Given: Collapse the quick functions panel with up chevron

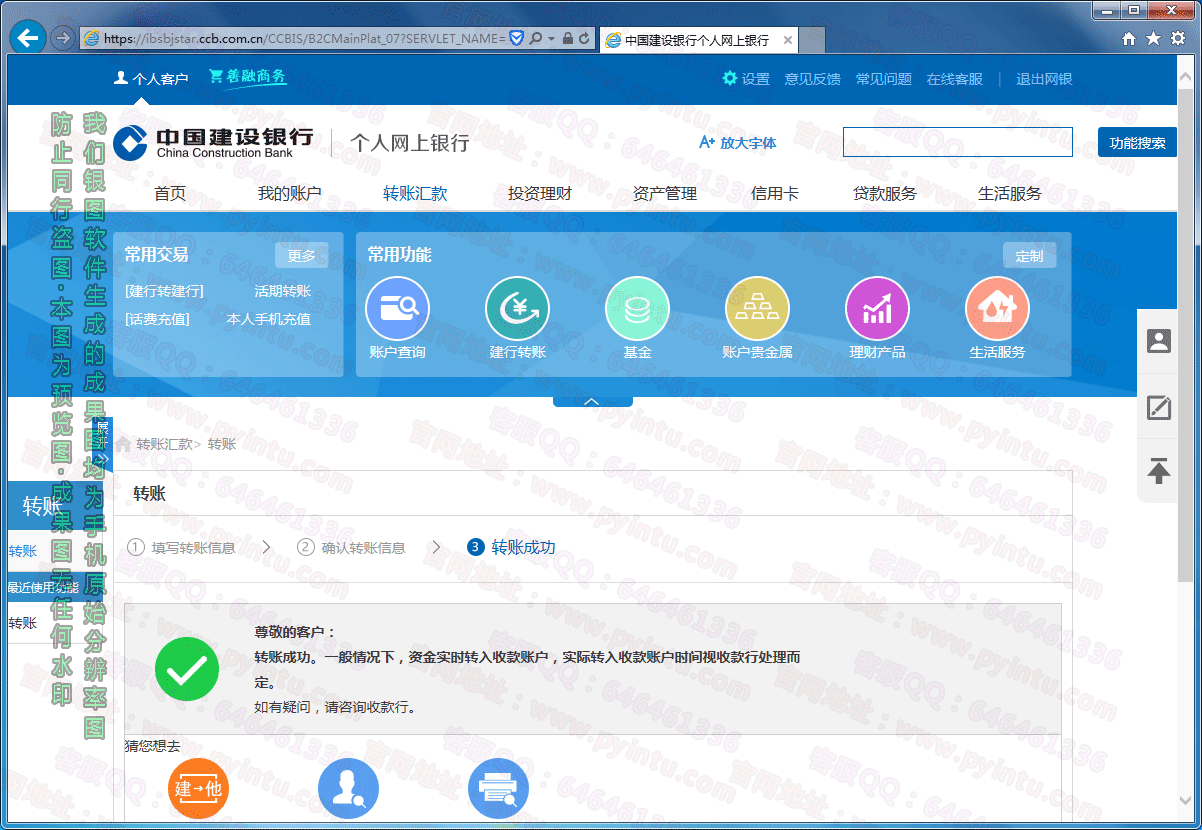Looking at the screenshot, I should (592, 401).
